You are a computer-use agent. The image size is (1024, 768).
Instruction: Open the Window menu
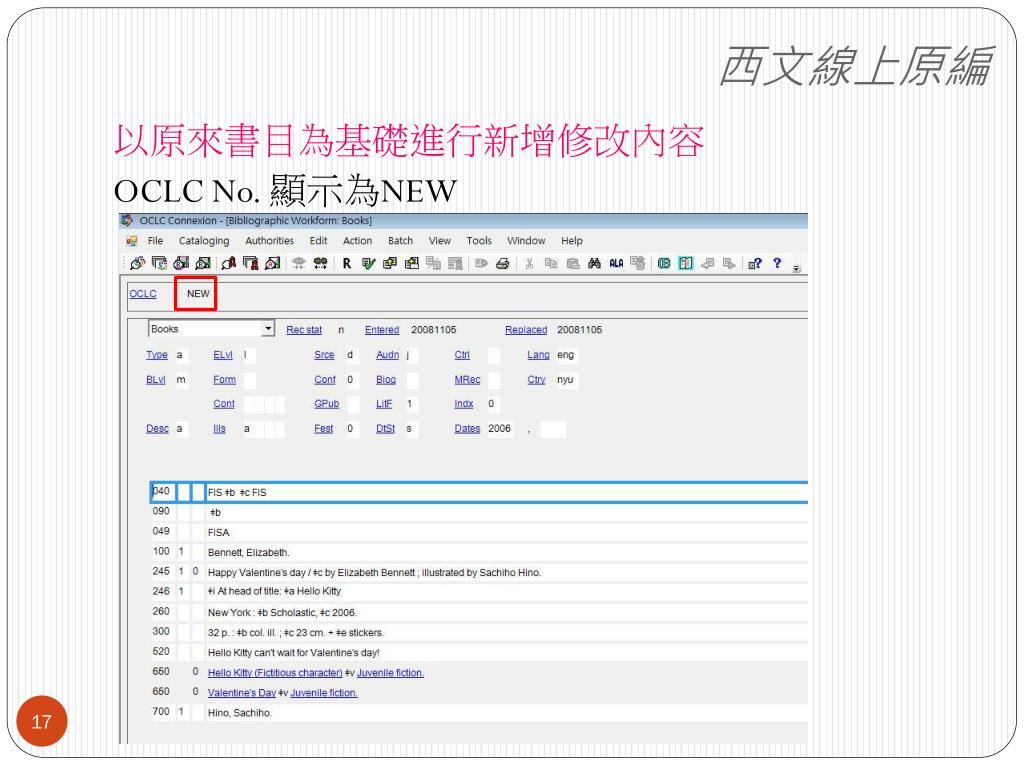[x=526, y=241]
